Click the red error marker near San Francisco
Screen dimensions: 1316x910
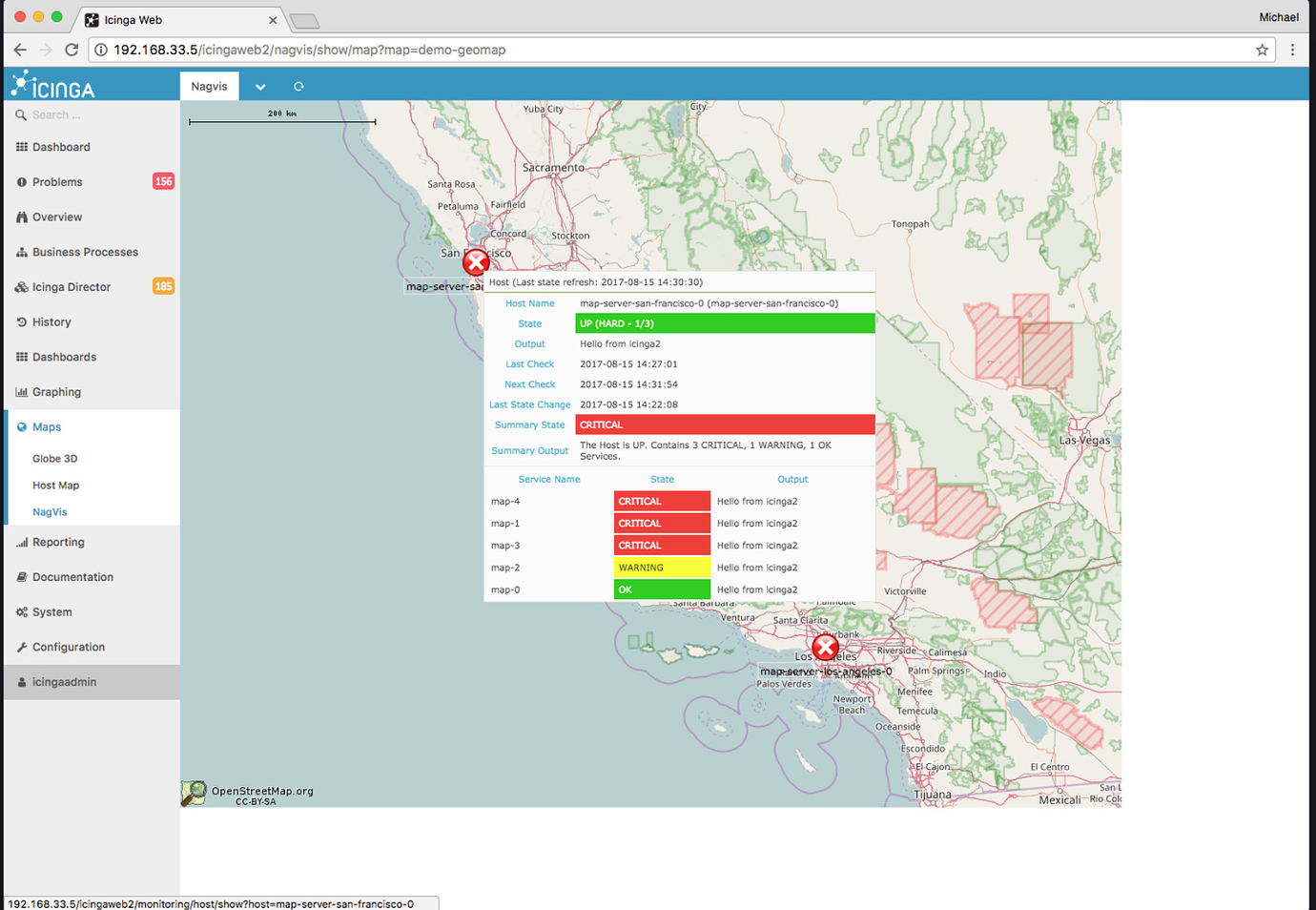click(476, 261)
